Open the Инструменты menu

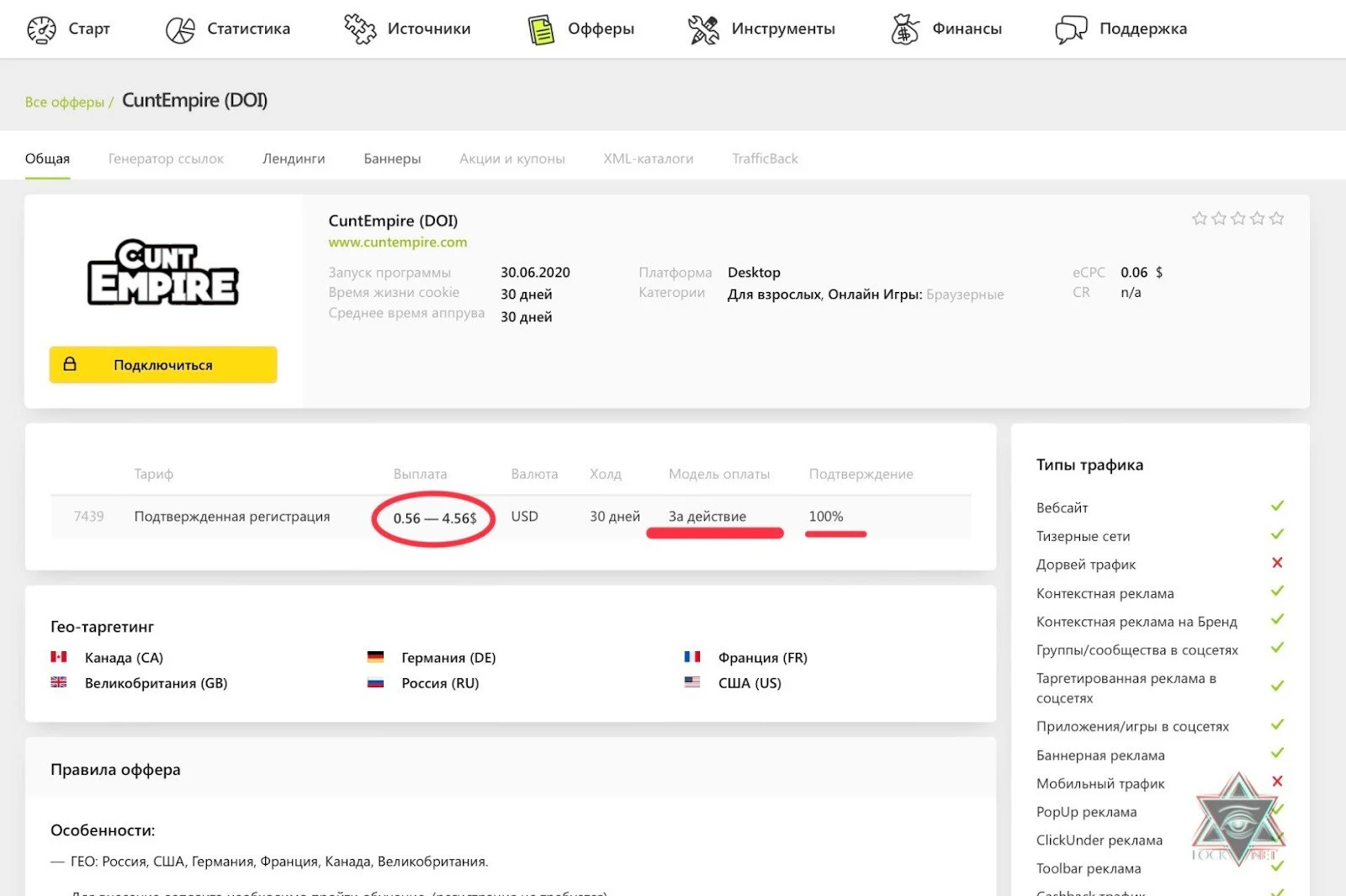(761, 29)
